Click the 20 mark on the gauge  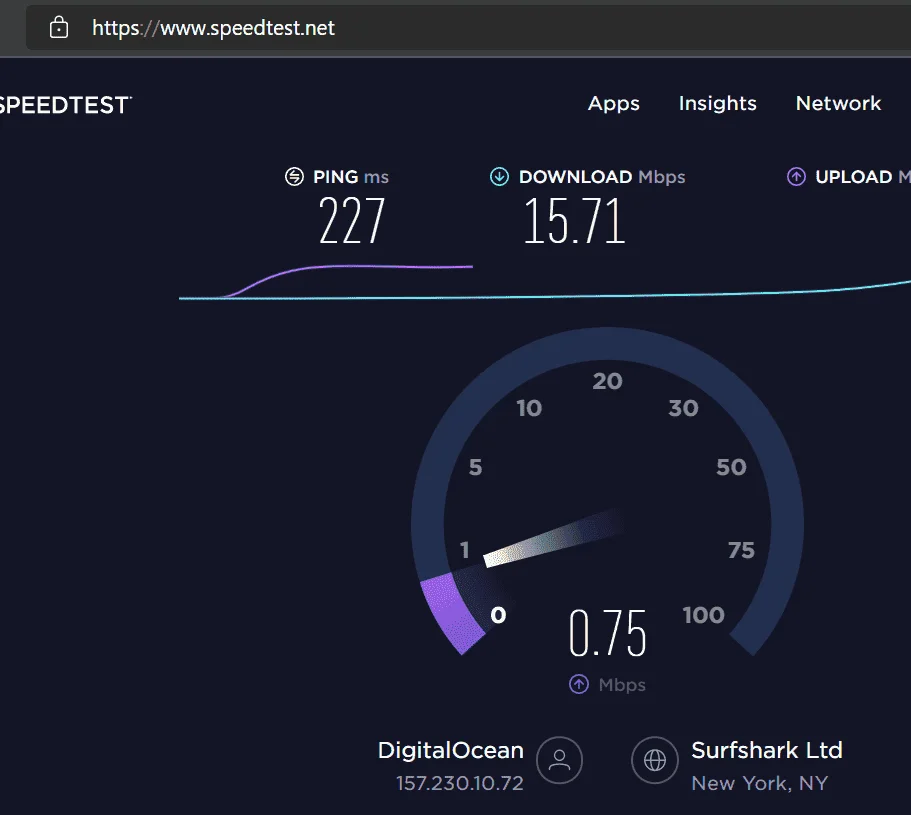(607, 381)
